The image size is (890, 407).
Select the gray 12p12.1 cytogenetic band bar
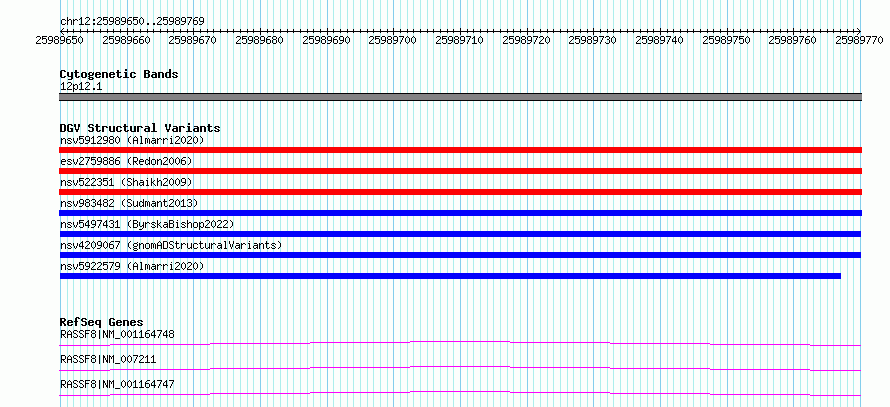460,97
